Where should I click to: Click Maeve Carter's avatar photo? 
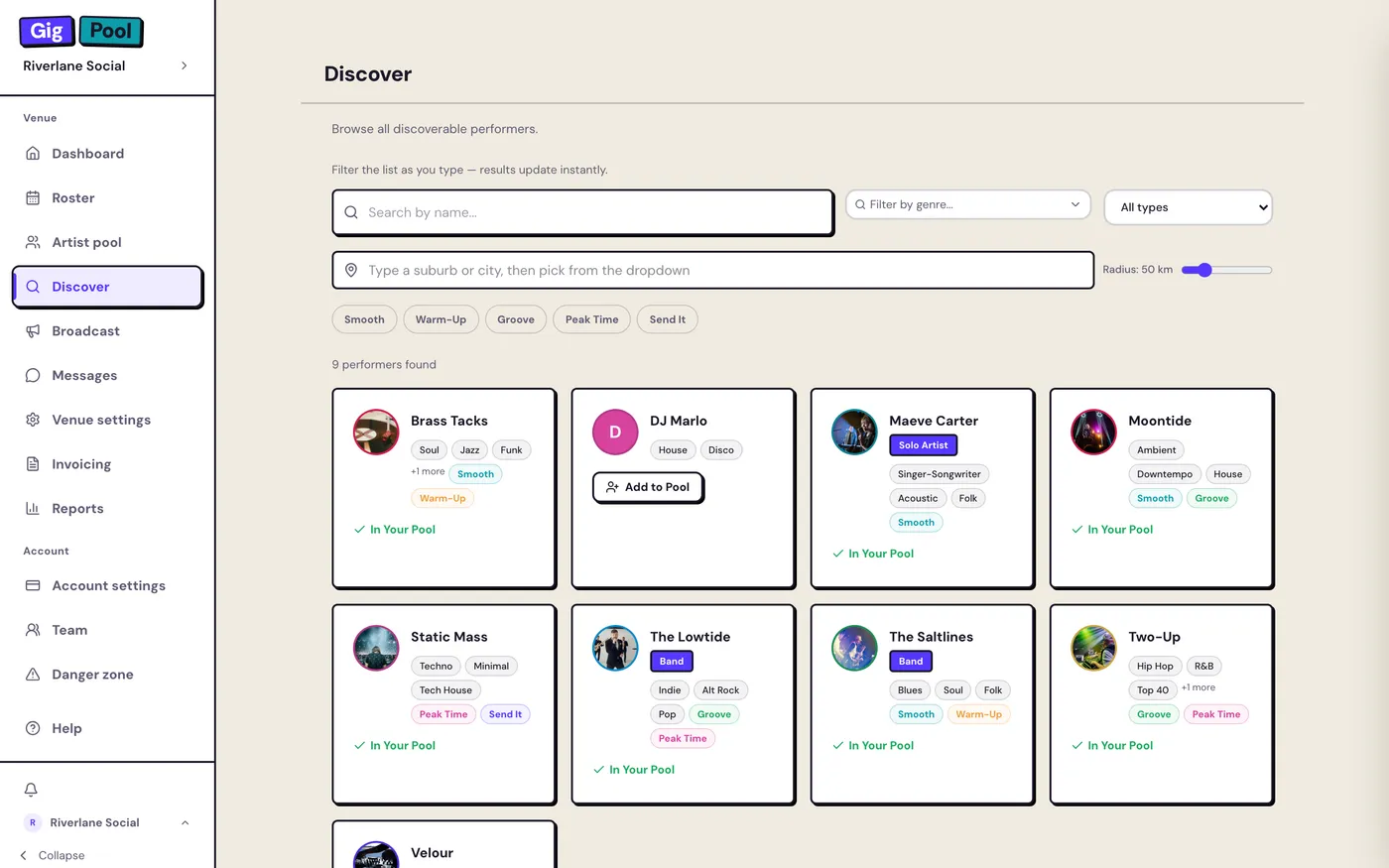point(854,433)
